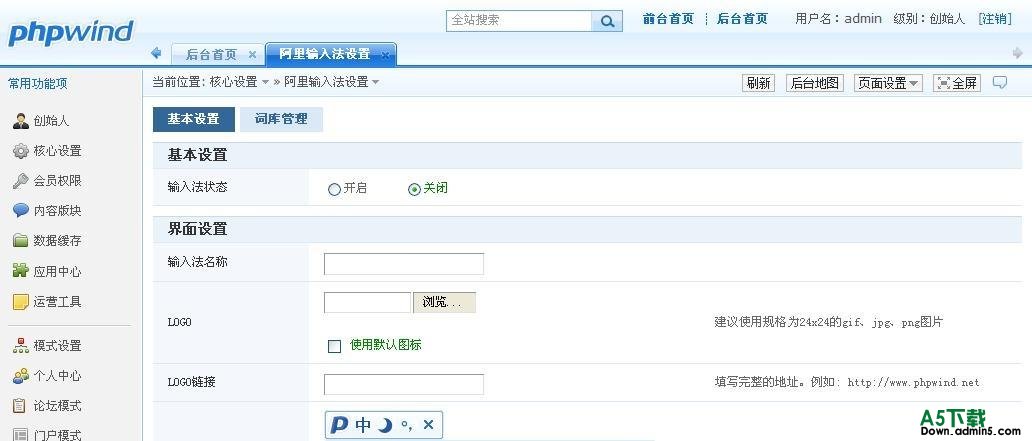The image size is (1032, 441).
Task: Click the 模式设置 hierarchy icon
Action: 21,346
